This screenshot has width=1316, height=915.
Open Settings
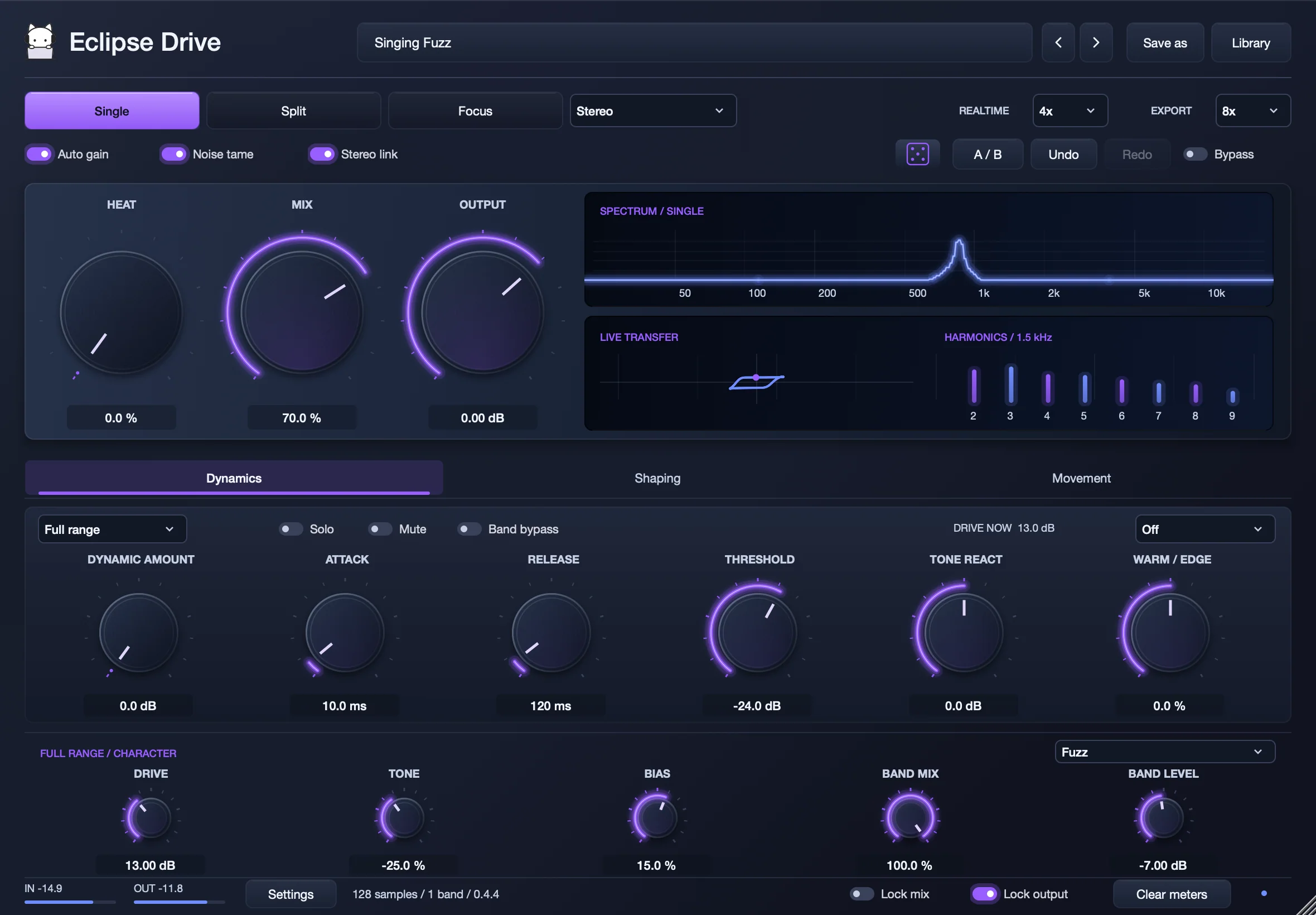click(x=291, y=894)
